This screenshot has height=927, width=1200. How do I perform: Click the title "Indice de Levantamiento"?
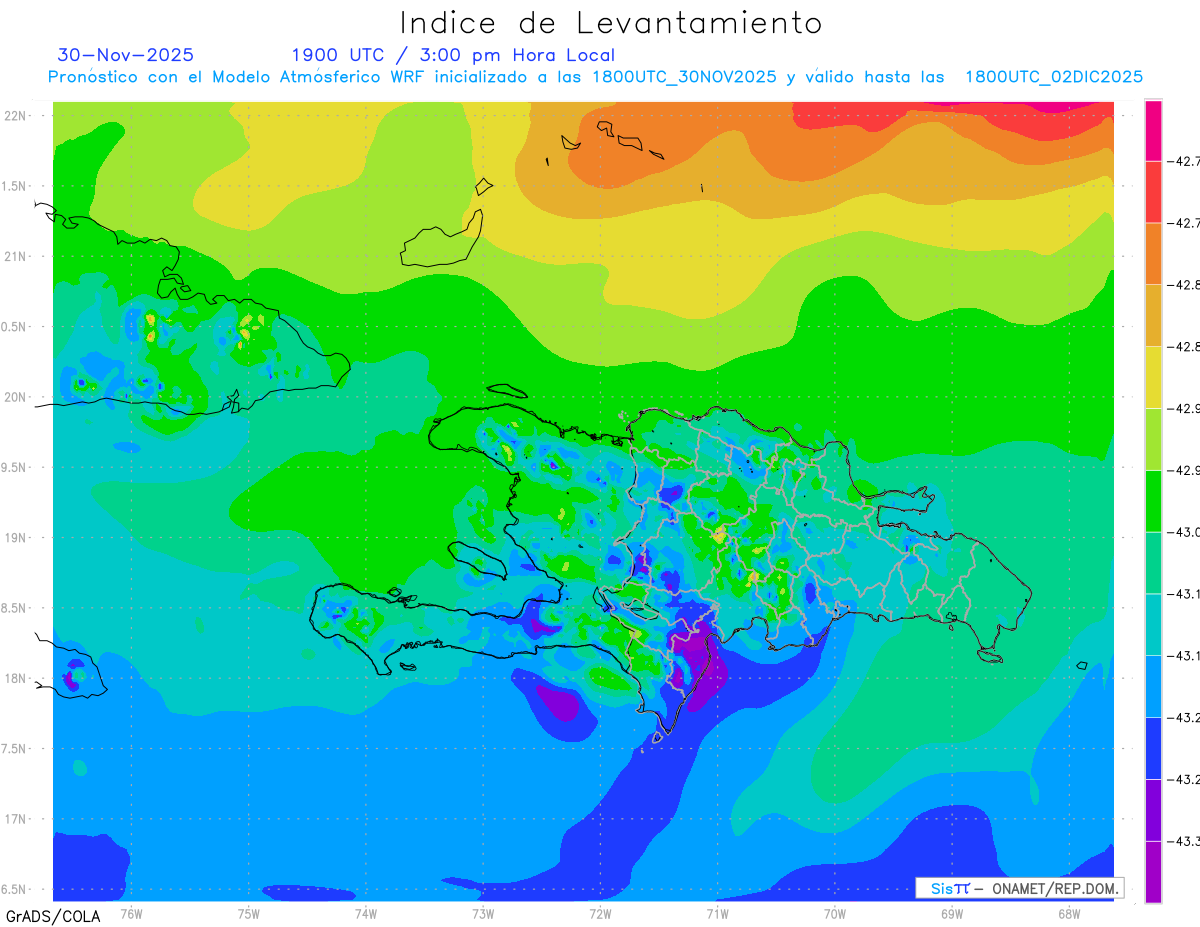611,22
